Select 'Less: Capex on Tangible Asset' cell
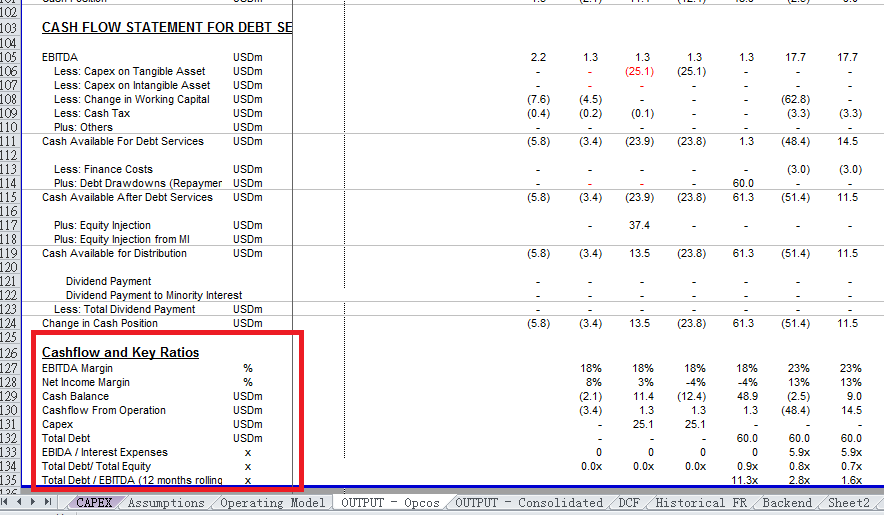This screenshot has width=884, height=515. 130,71
